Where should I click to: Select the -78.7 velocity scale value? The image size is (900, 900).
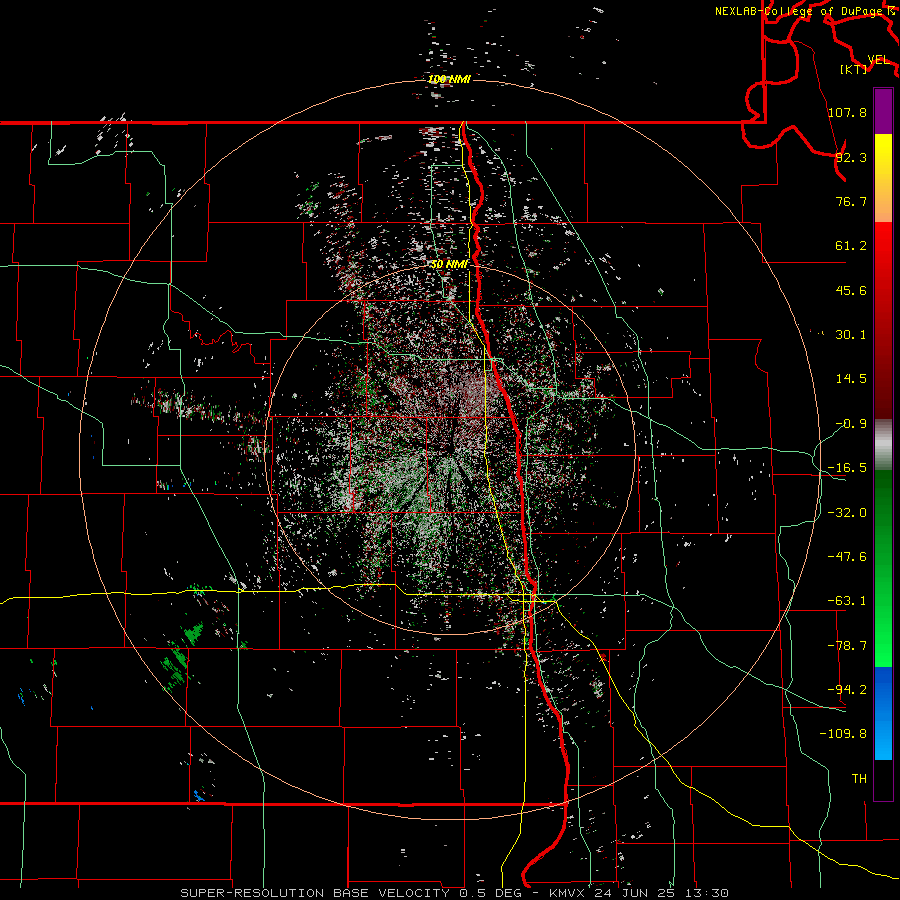point(847,646)
